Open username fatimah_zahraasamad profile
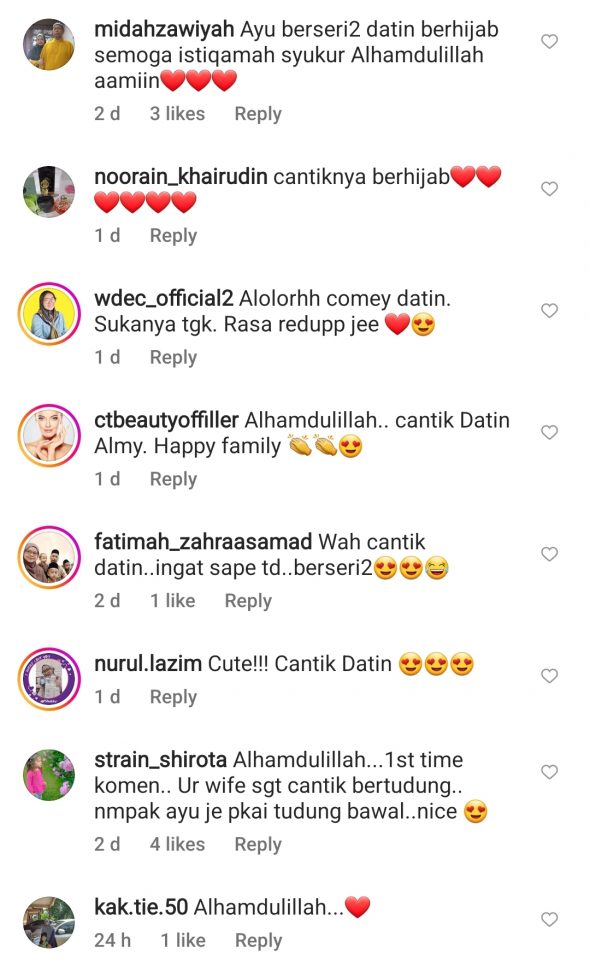This screenshot has height=967, width=590. [x=203, y=542]
